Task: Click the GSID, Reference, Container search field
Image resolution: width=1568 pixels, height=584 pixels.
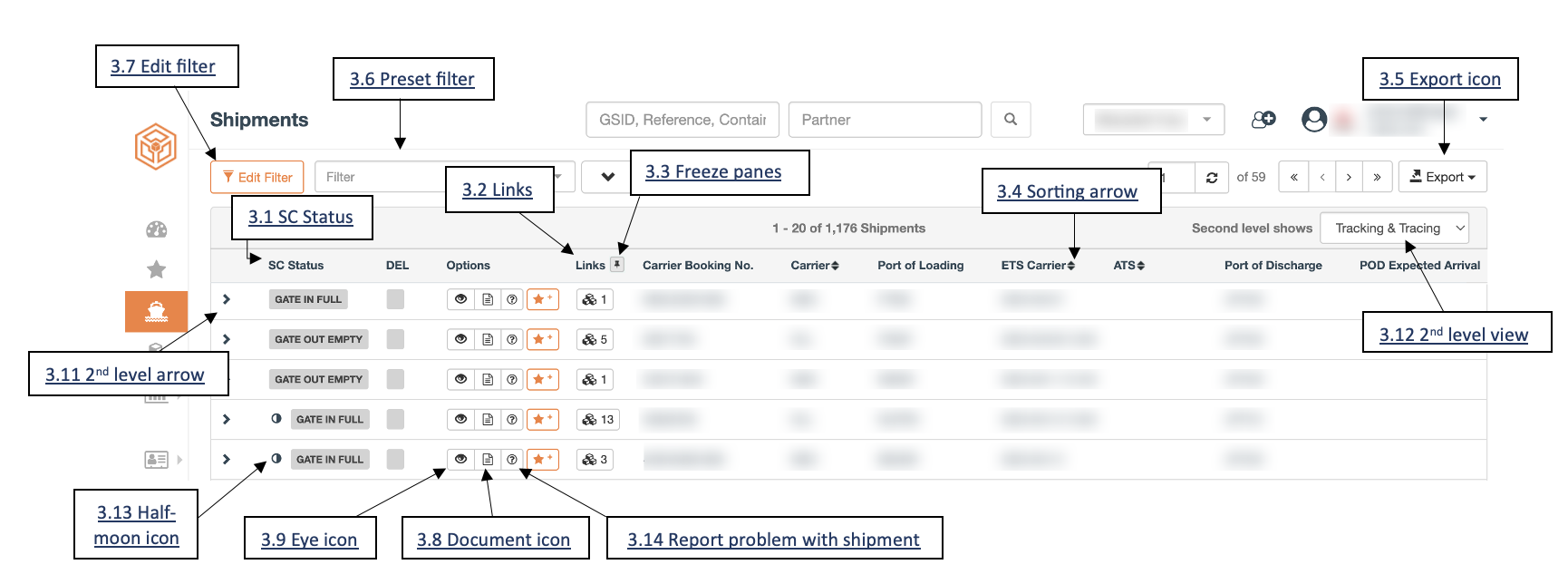Action: [x=682, y=120]
